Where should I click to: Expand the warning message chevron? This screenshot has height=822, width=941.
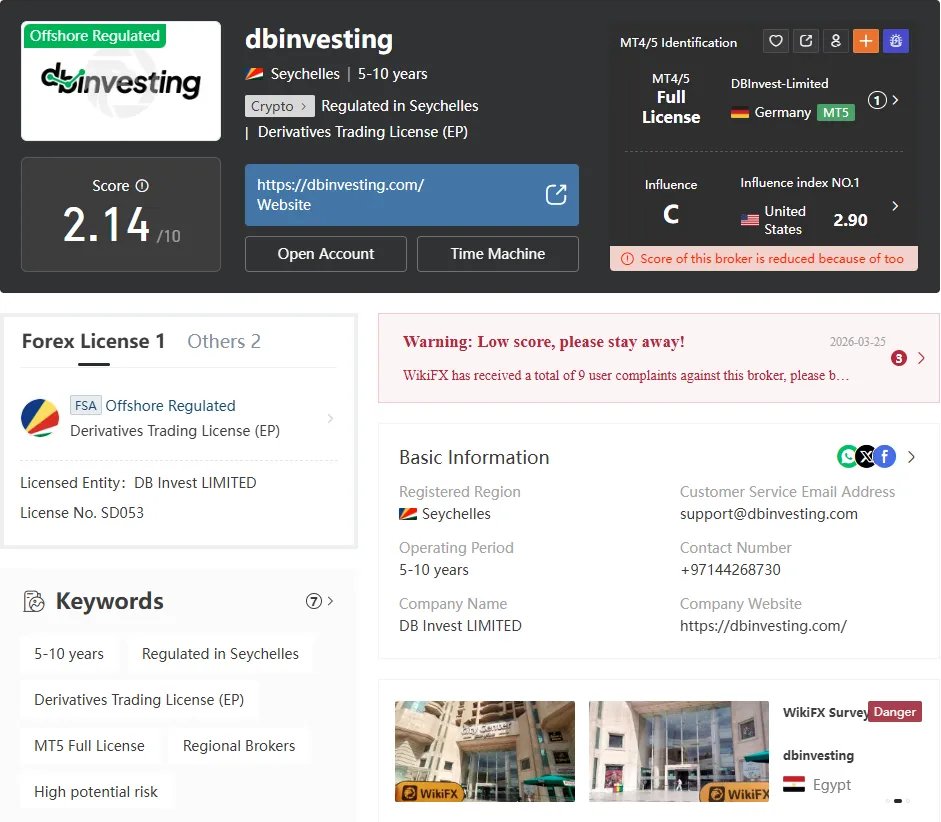pos(921,358)
